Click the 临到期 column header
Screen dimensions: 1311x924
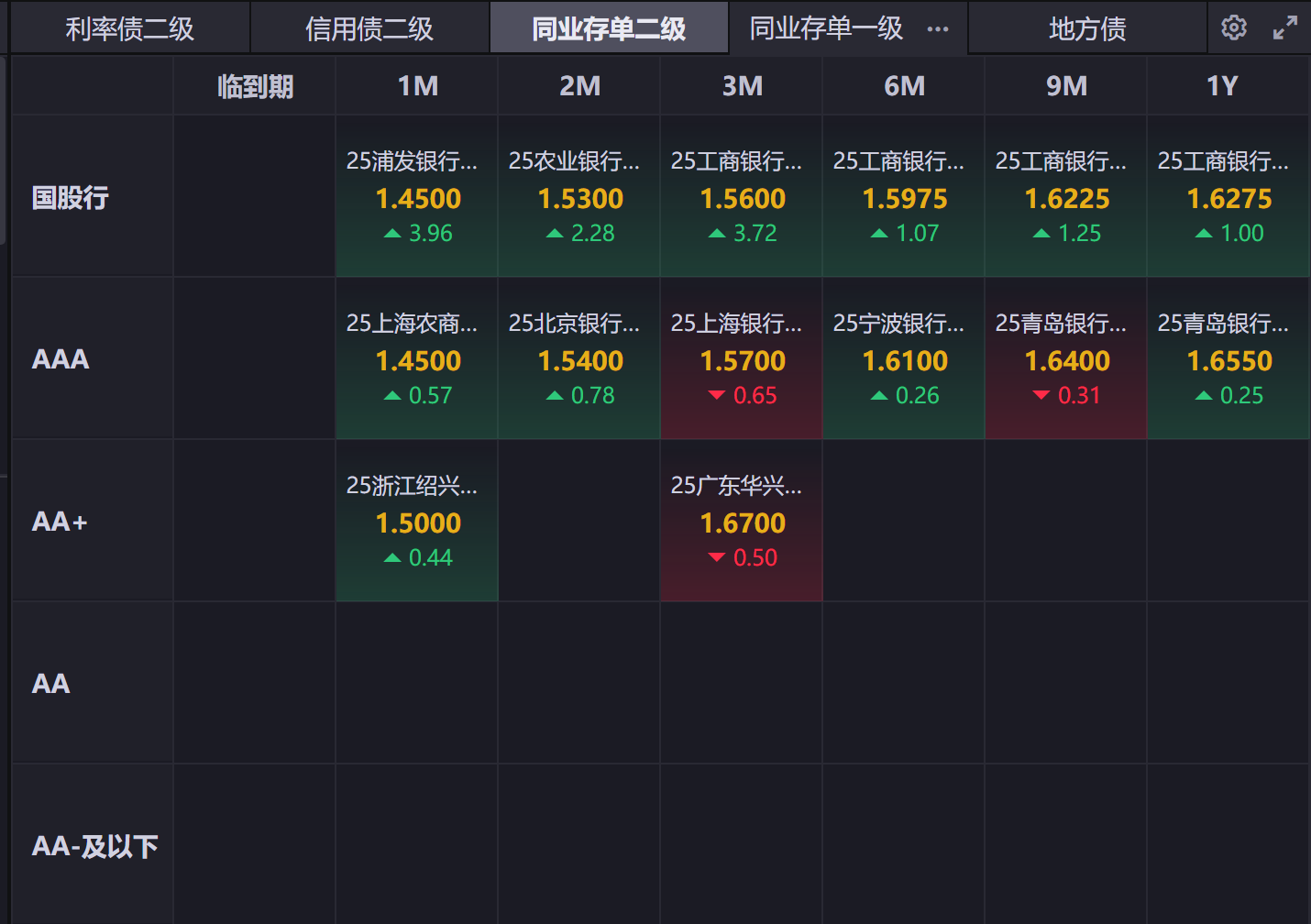(x=255, y=86)
